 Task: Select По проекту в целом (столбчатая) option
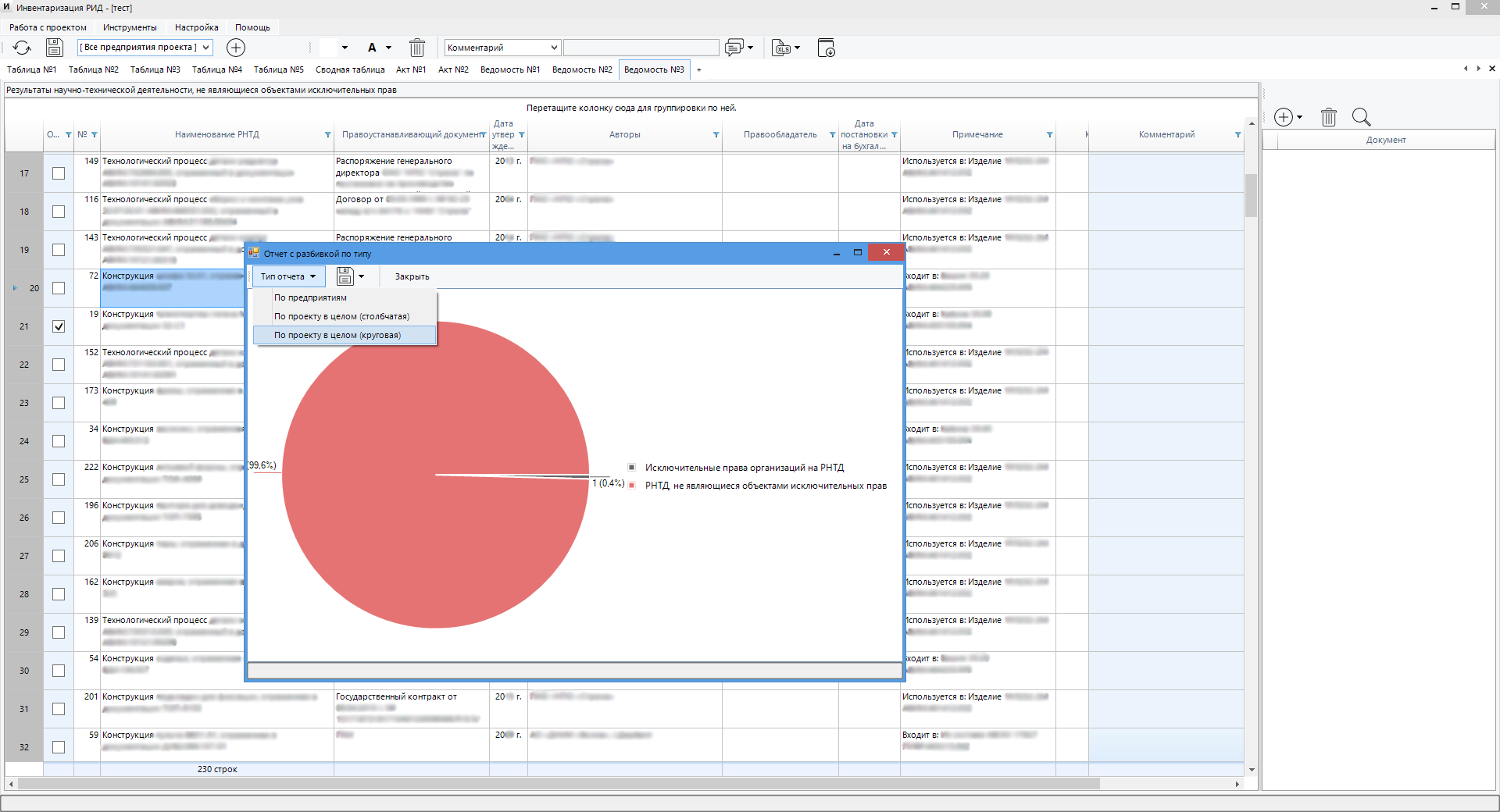point(341,316)
